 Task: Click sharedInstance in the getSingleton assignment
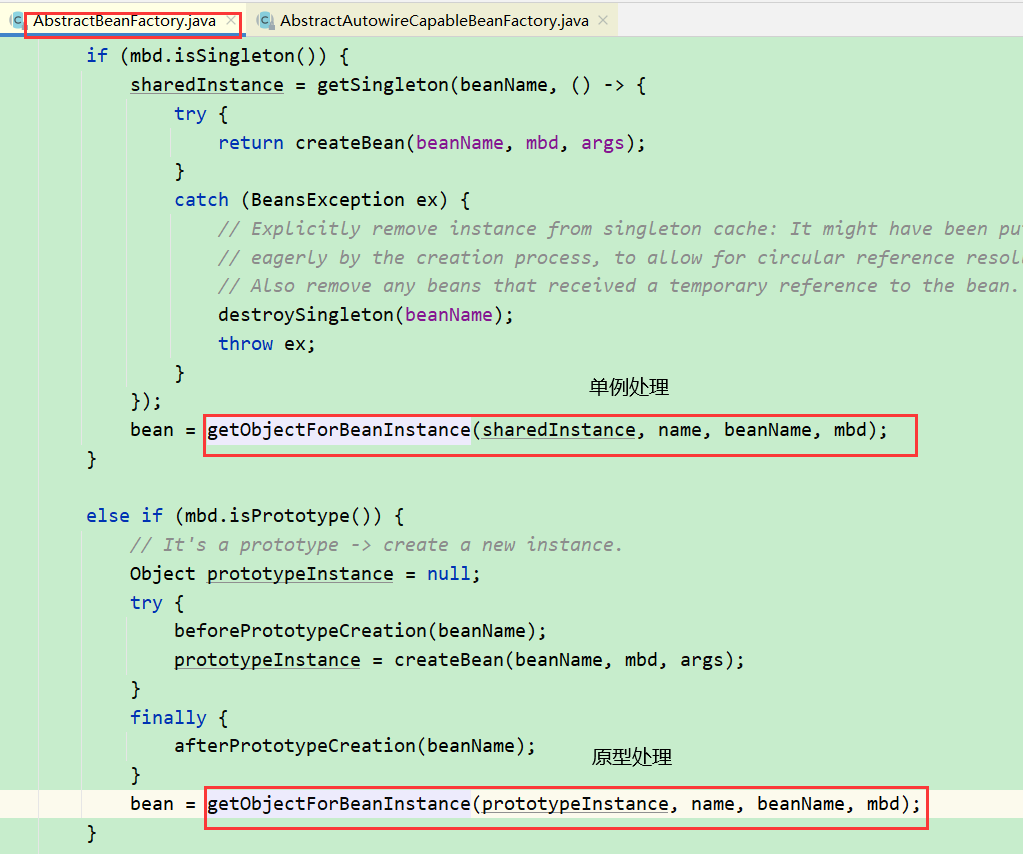coord(207,85)
